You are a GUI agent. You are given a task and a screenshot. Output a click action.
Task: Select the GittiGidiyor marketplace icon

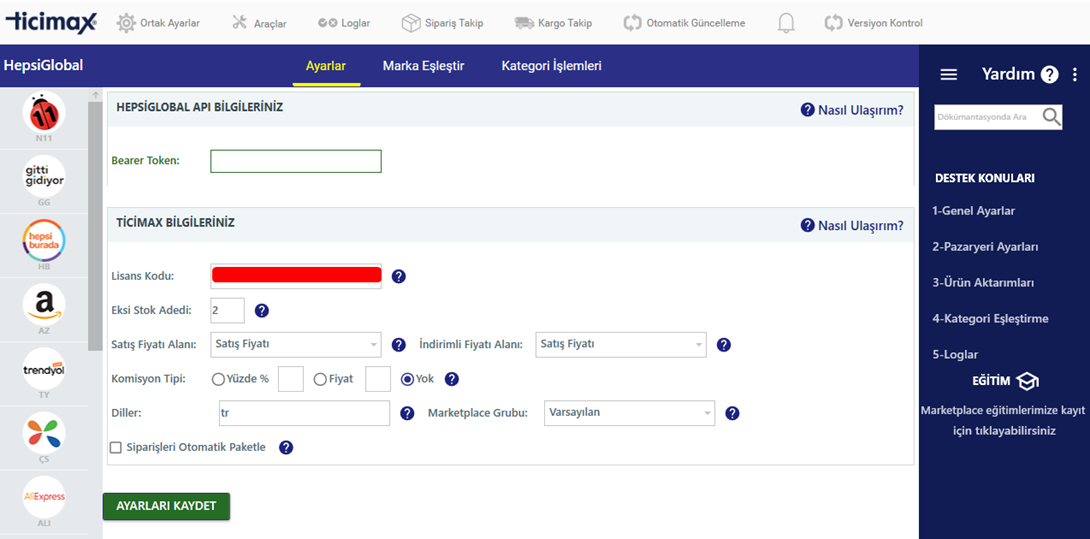coord(44,176)
